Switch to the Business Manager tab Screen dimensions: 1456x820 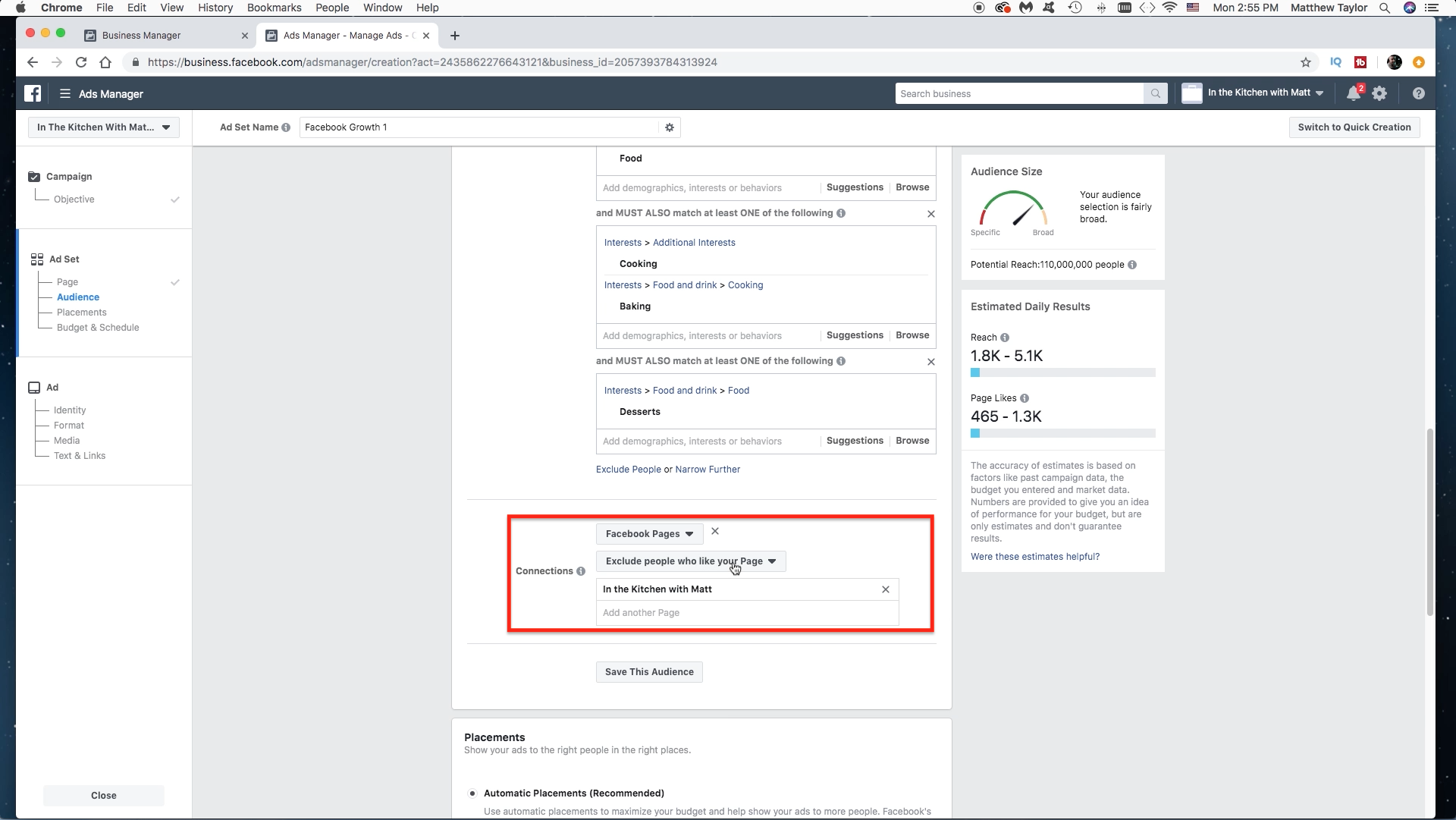(141, 36)
